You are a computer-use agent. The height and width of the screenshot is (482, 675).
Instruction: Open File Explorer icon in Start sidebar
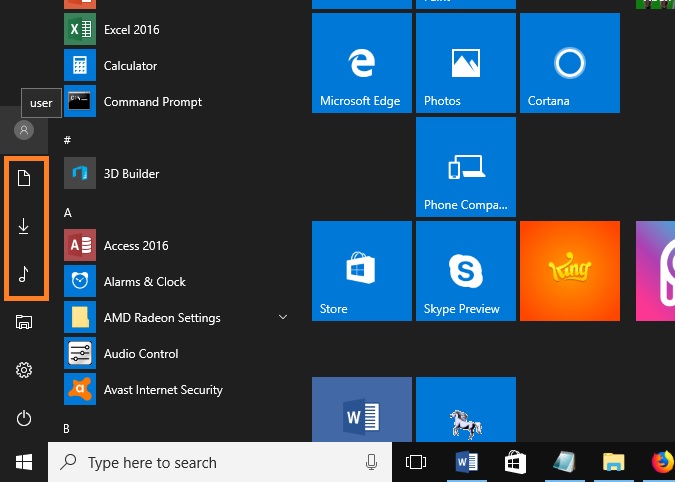(x=24, y=322)
